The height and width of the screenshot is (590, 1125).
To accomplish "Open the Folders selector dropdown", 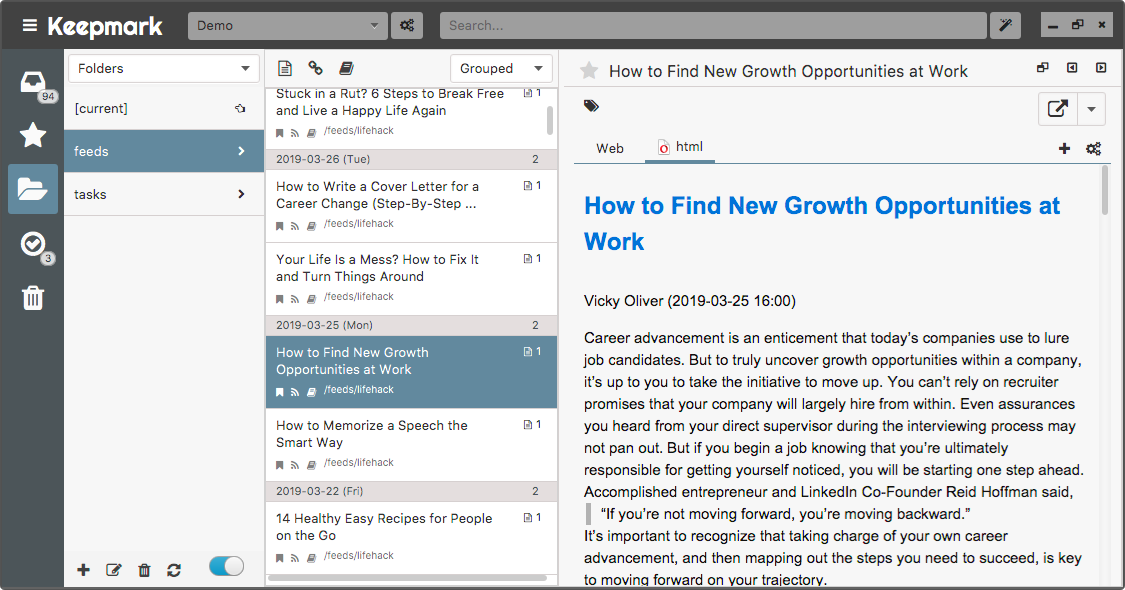I will 164,68.
